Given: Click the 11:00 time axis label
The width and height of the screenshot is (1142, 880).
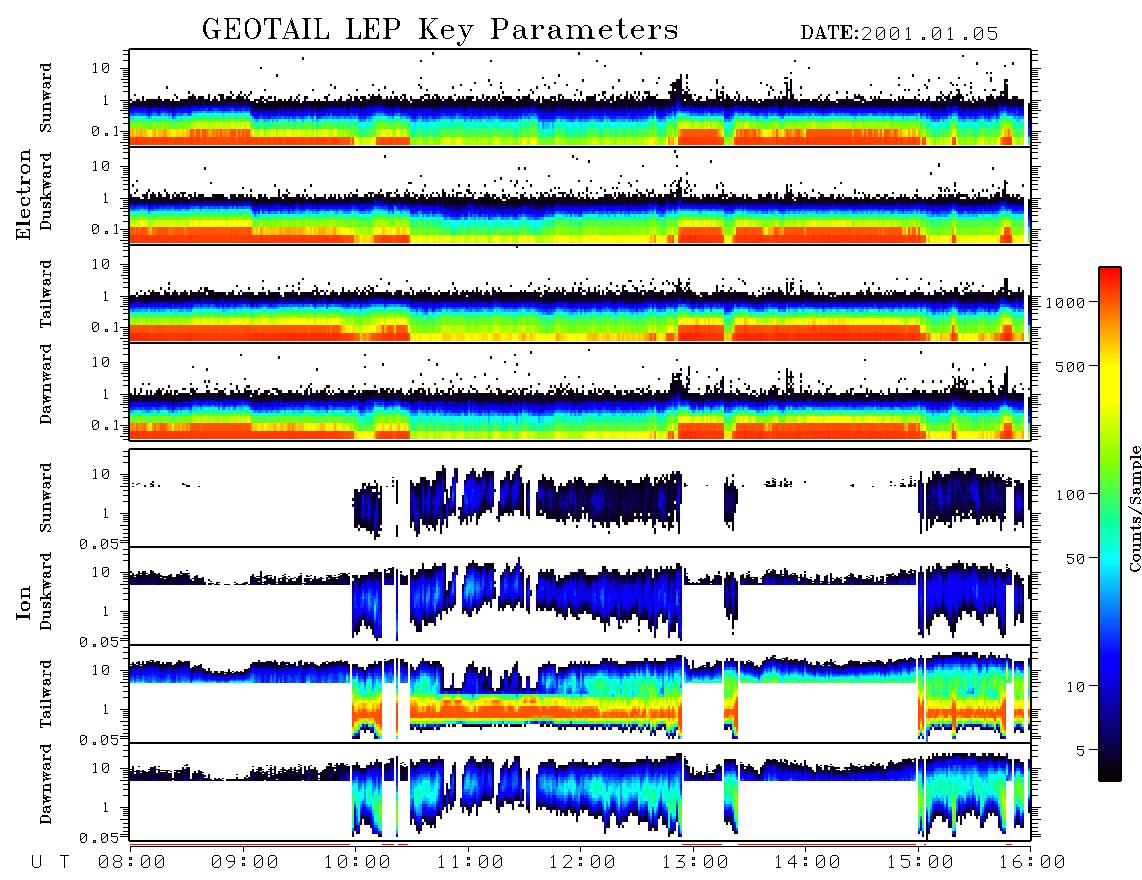Looking at the screenshot, I should coord(470,863).
